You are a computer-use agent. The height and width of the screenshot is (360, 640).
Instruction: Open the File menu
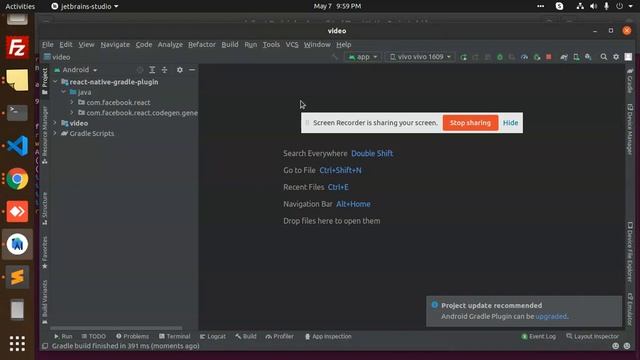coord(47,44)
